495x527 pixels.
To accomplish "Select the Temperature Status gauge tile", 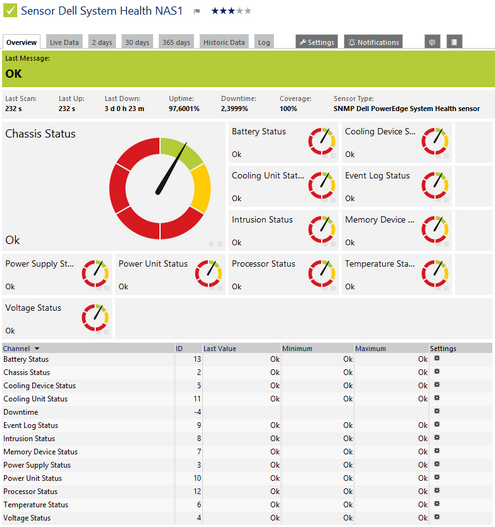I will pyautogui.click(x=397, y=275).
